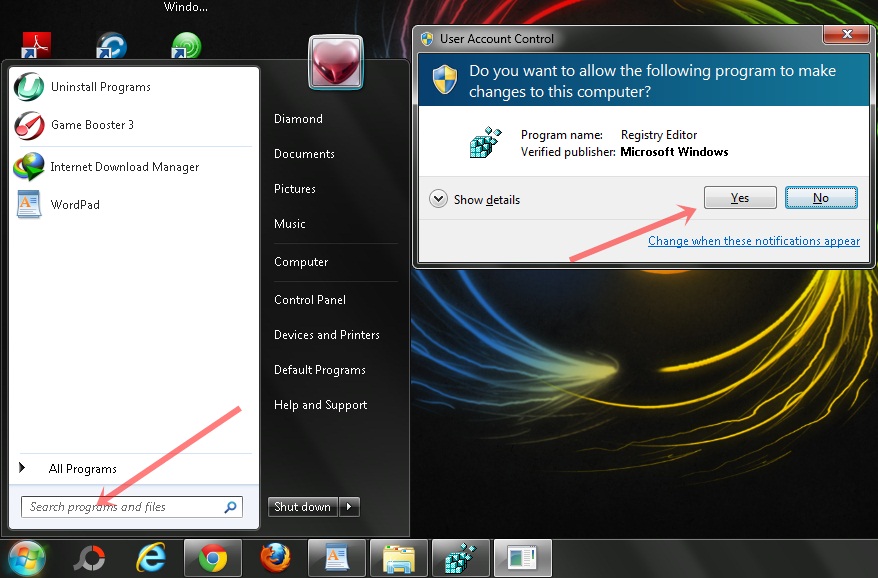Viewport: 878px width, 578px height.
Task: Select the Microsoft Windows publisher text
Action: coord(674,152)
